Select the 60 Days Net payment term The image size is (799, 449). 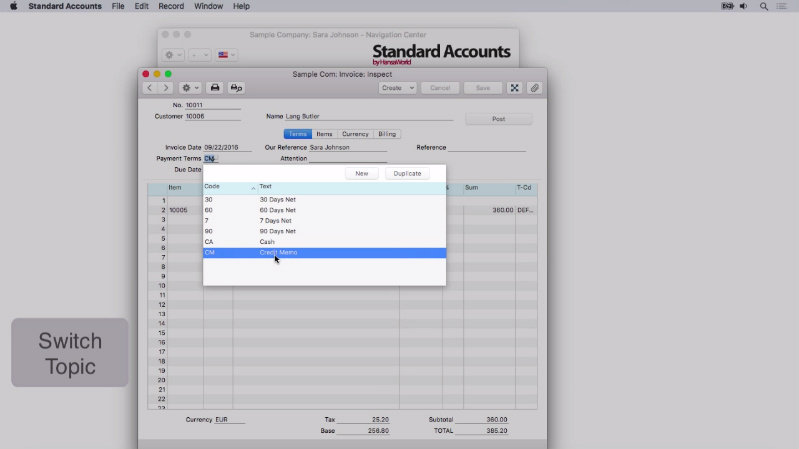(324, 210)
